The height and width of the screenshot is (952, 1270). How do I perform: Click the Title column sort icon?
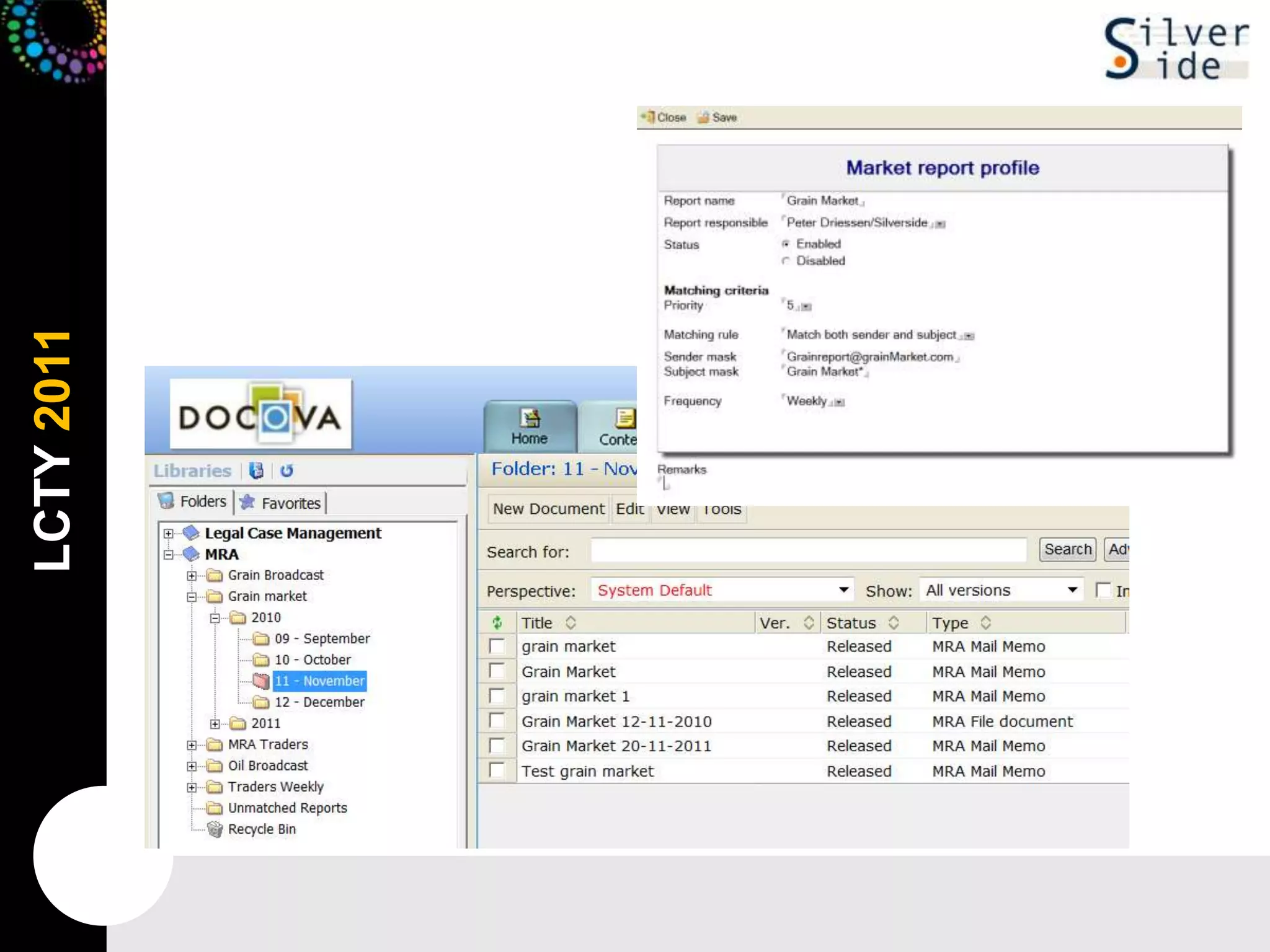pos(571,623)
